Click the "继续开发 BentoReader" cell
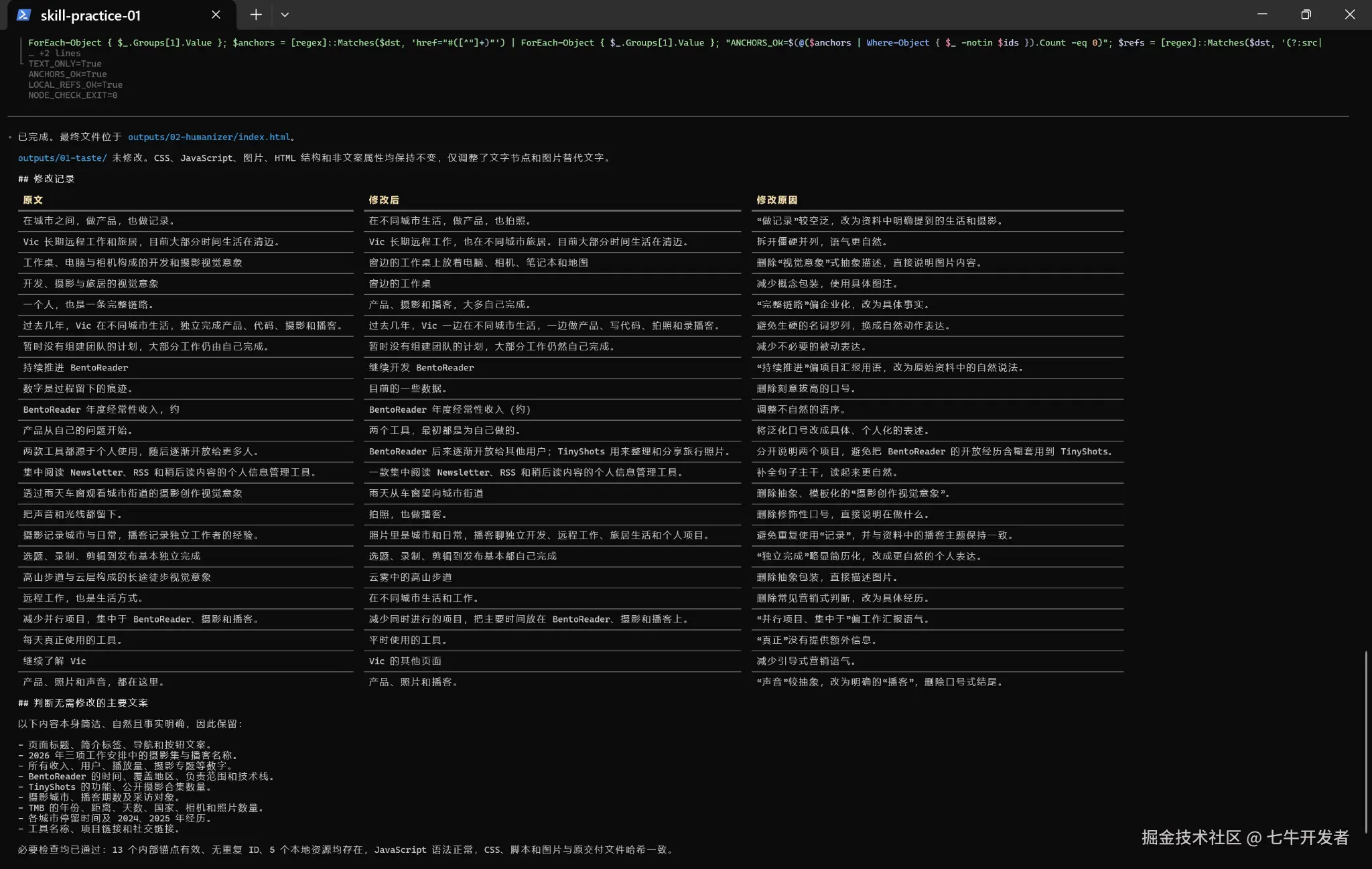 421,368
